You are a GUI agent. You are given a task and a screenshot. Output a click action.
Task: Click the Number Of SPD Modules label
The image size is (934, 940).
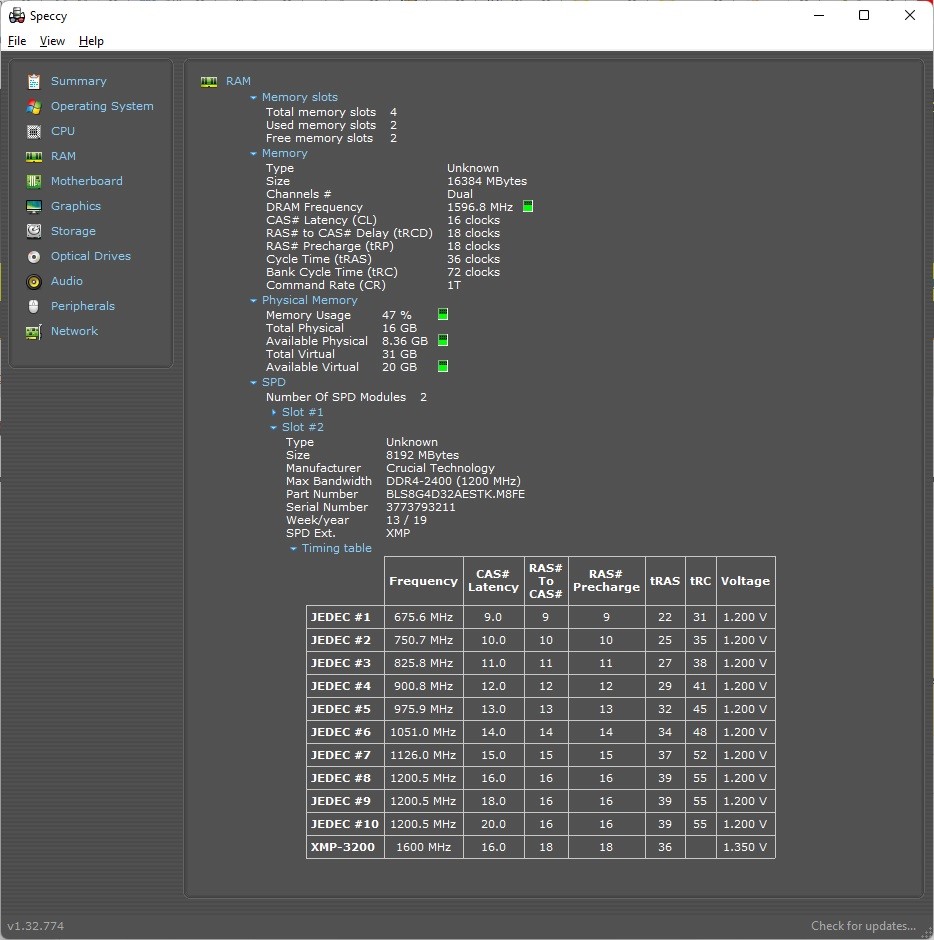pos(336,397)
